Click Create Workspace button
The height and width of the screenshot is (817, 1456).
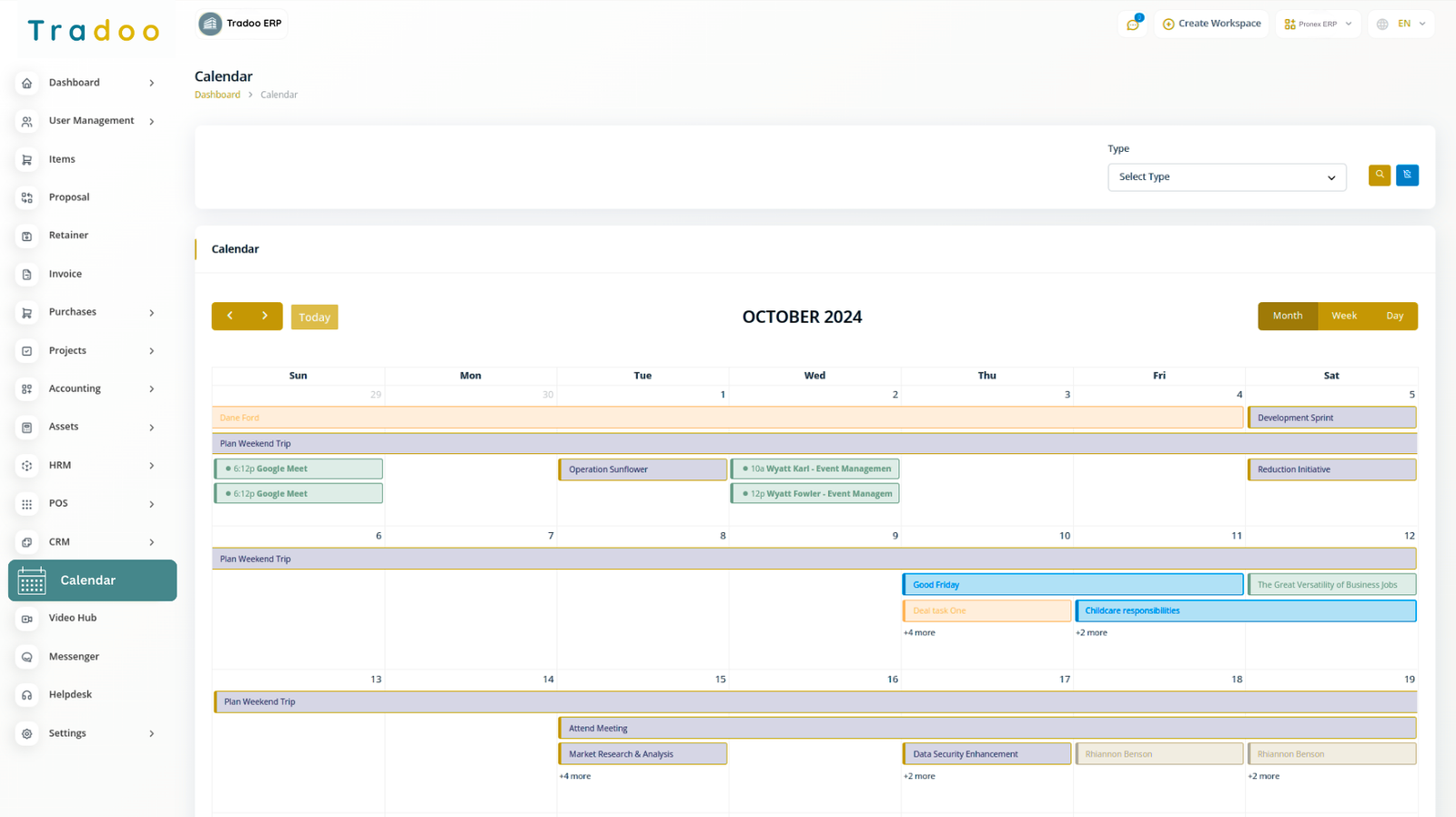pyautogui.click(x=1211, y=24)
